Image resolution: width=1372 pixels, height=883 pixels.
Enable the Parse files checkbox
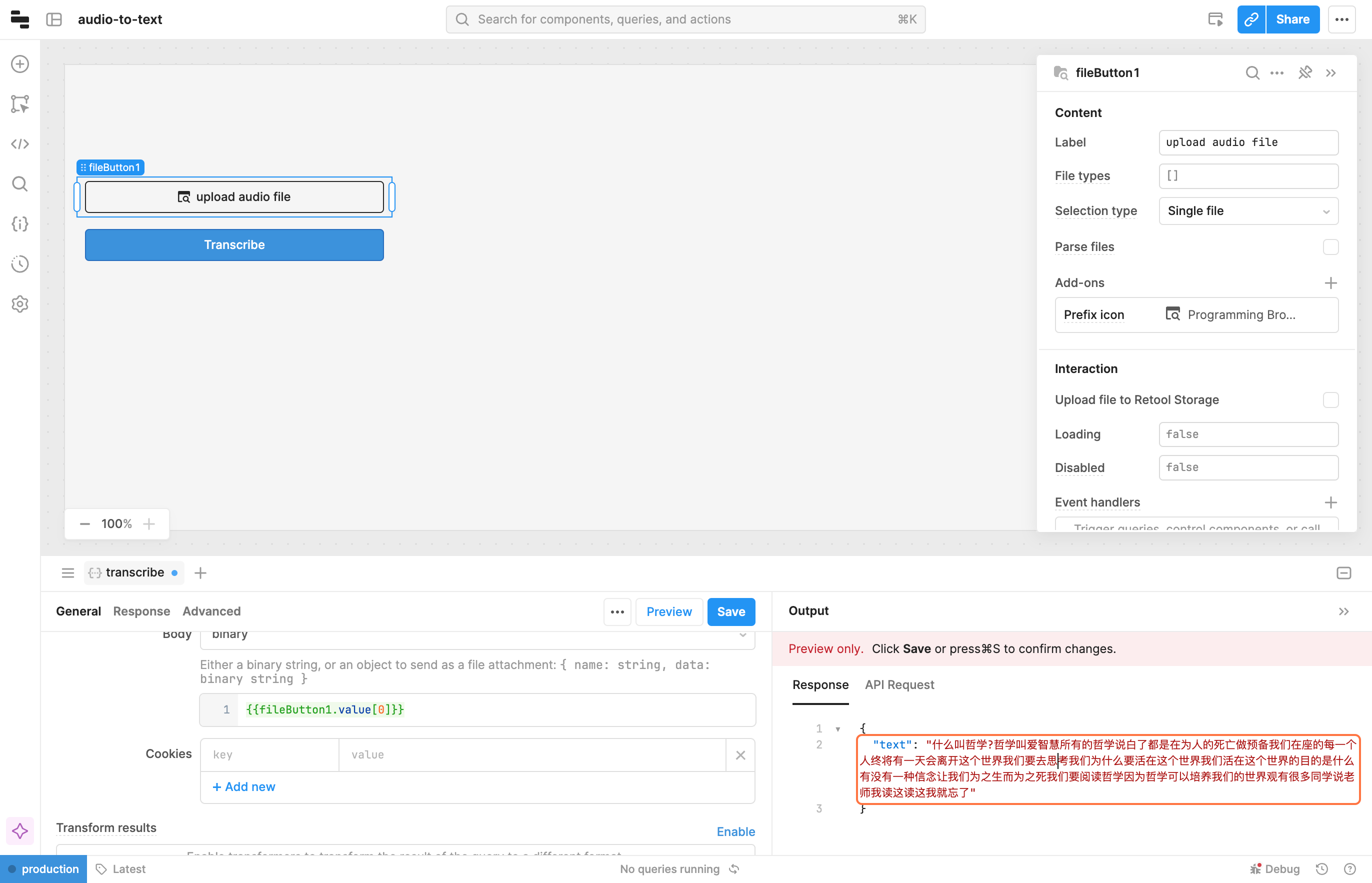coord(1330,247)
